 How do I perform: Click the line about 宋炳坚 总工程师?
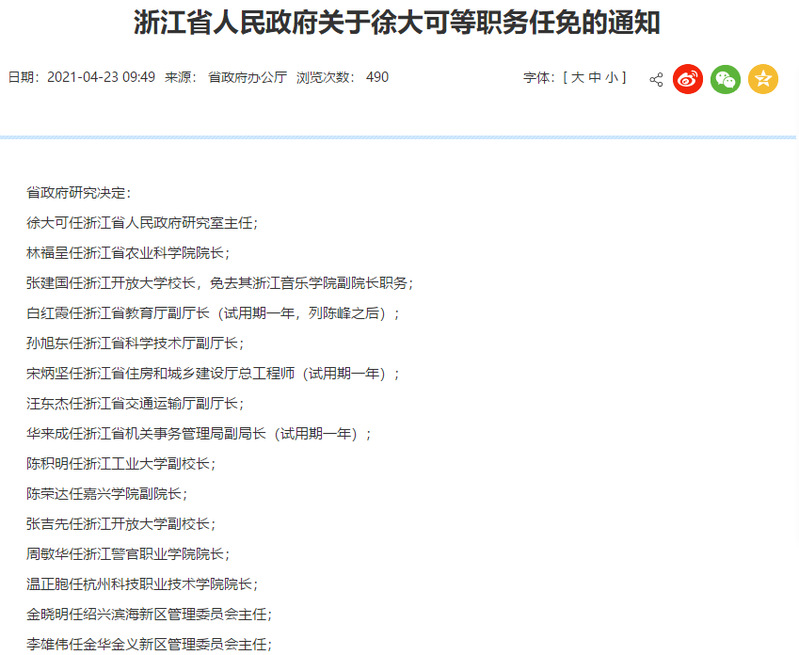click(212, 373)
